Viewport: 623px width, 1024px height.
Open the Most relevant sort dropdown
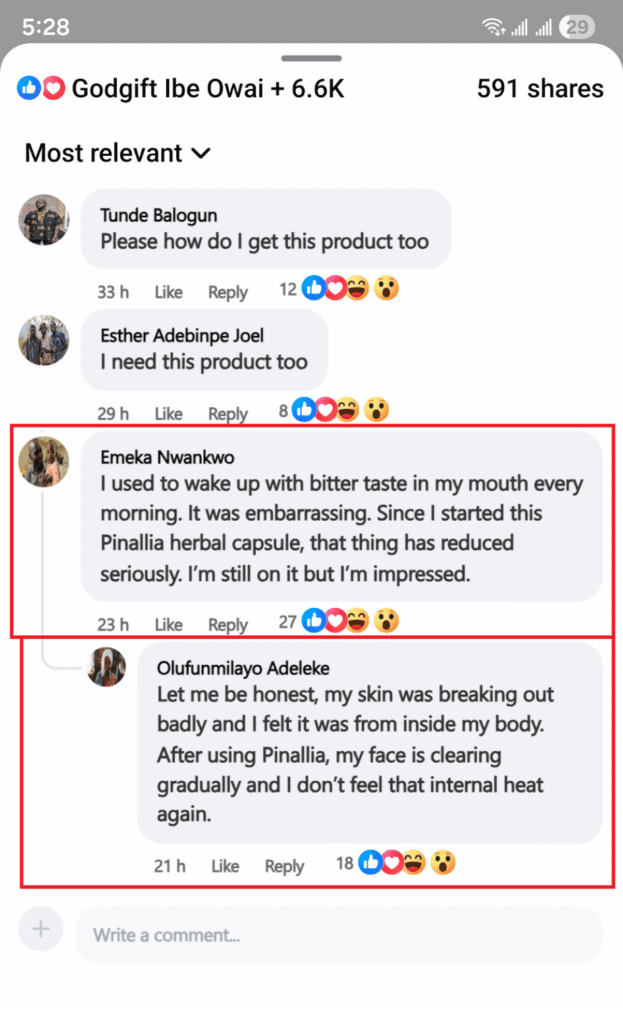tap(118, 153)
